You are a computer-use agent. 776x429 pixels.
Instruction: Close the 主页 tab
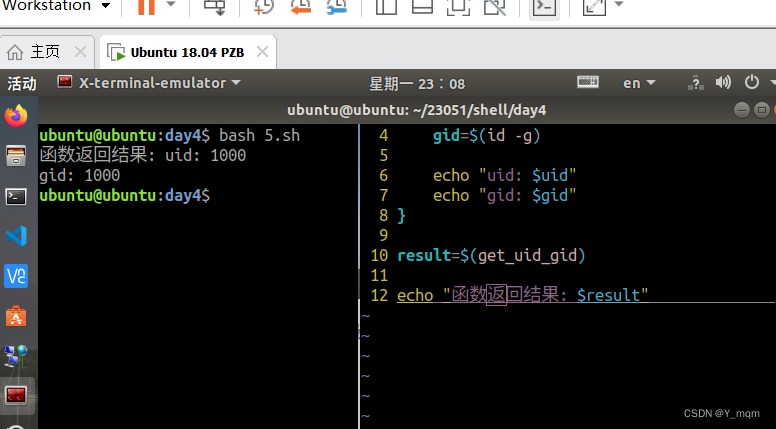click(80, 51)
